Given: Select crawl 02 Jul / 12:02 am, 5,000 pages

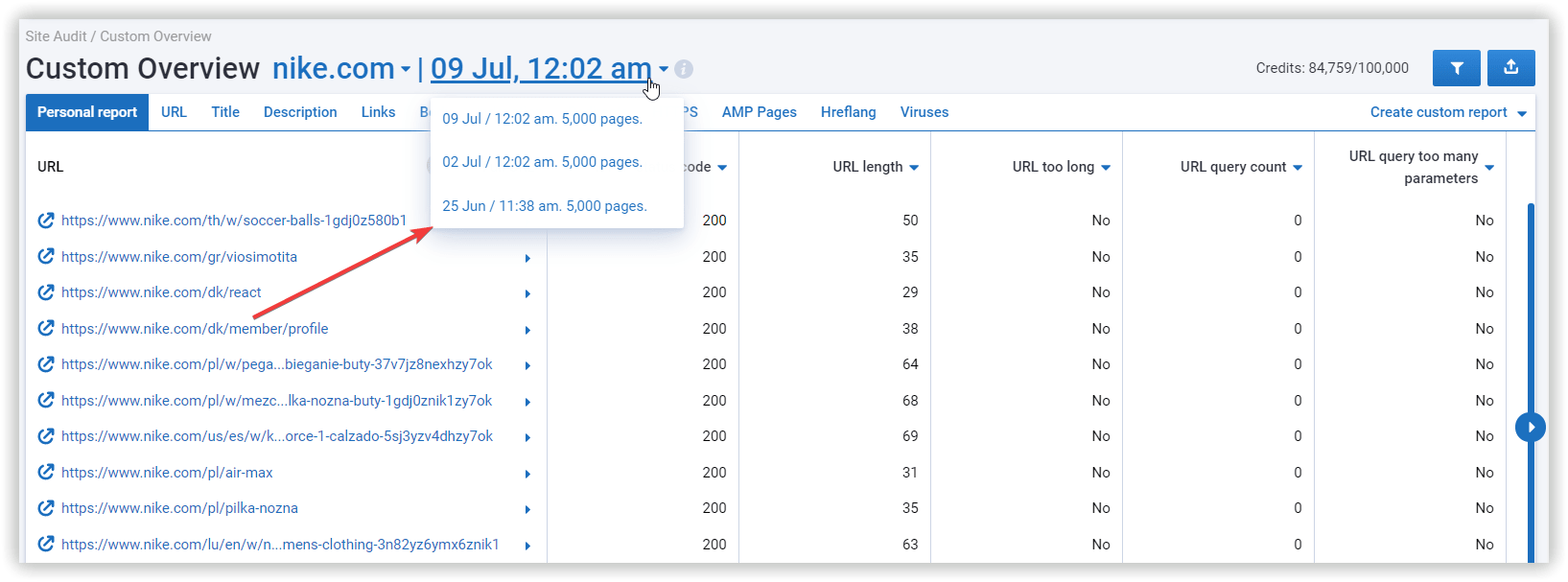Looking at the screenshot, I should click(543, 162).
